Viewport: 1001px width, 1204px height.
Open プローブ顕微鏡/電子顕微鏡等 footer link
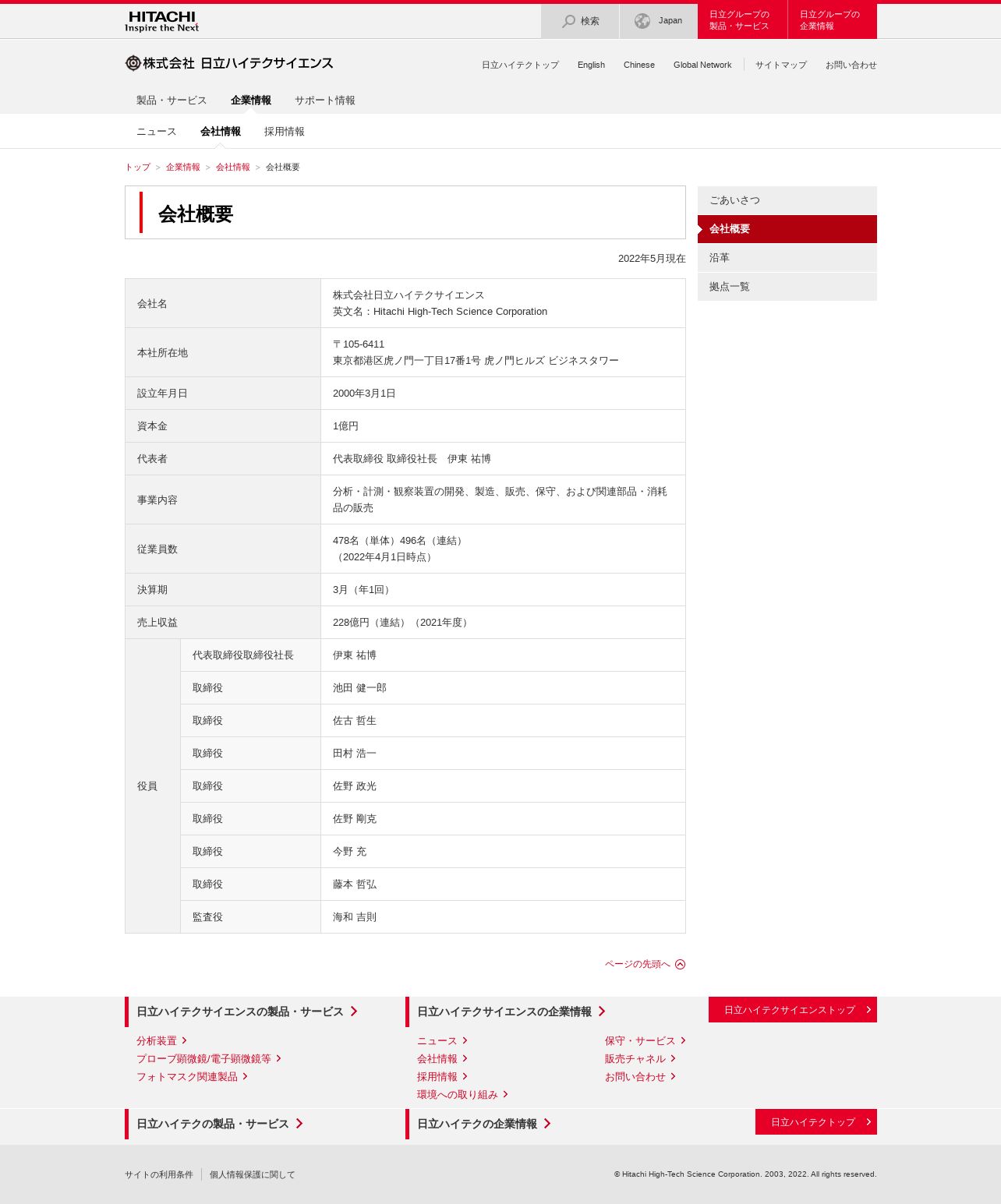209,1059
